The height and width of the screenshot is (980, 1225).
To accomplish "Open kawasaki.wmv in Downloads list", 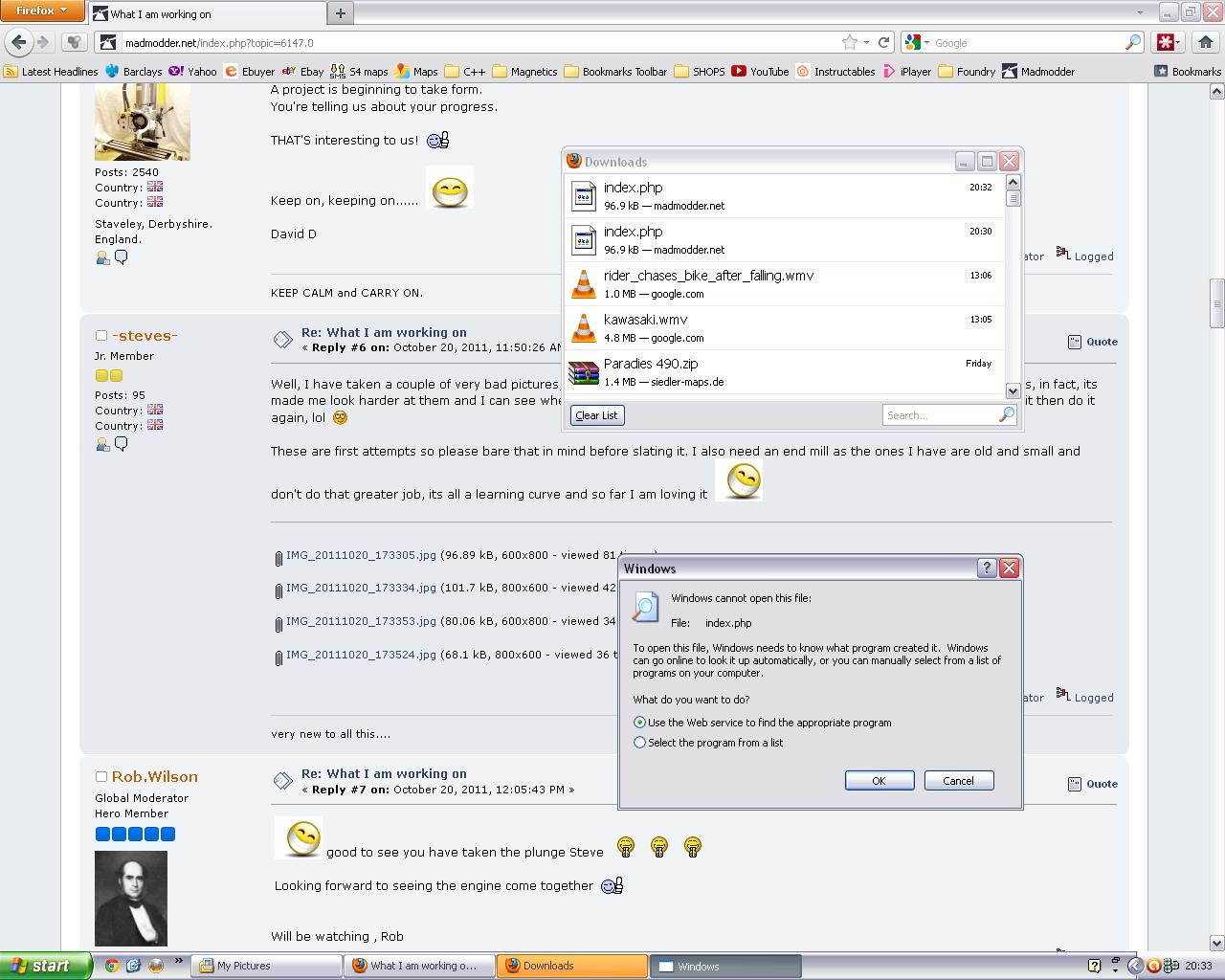I will 785,328.
